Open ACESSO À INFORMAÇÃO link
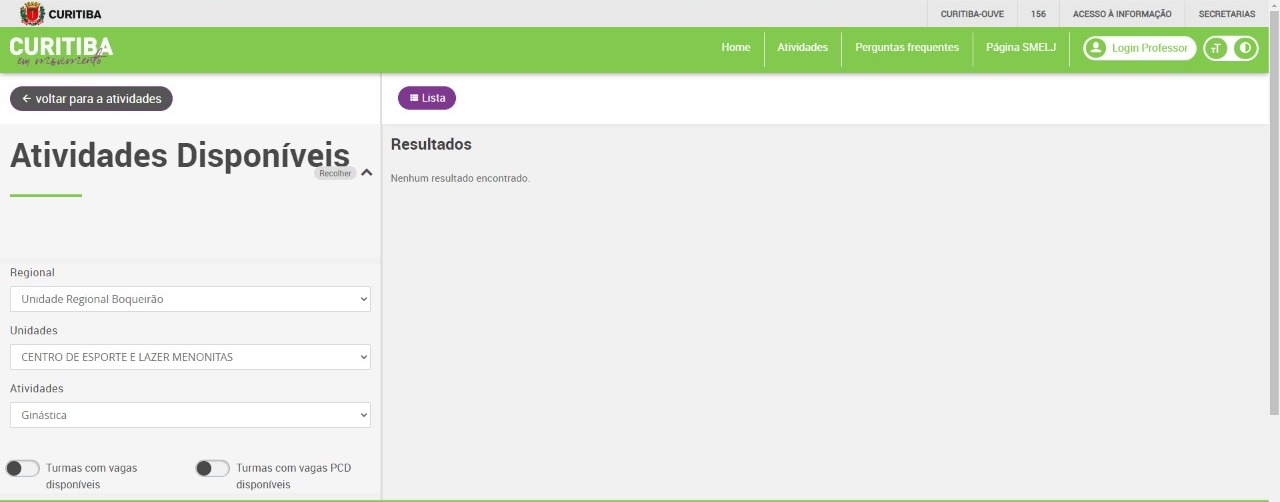This screenshot has width=1280, height=502. [x=1122, y=14]
